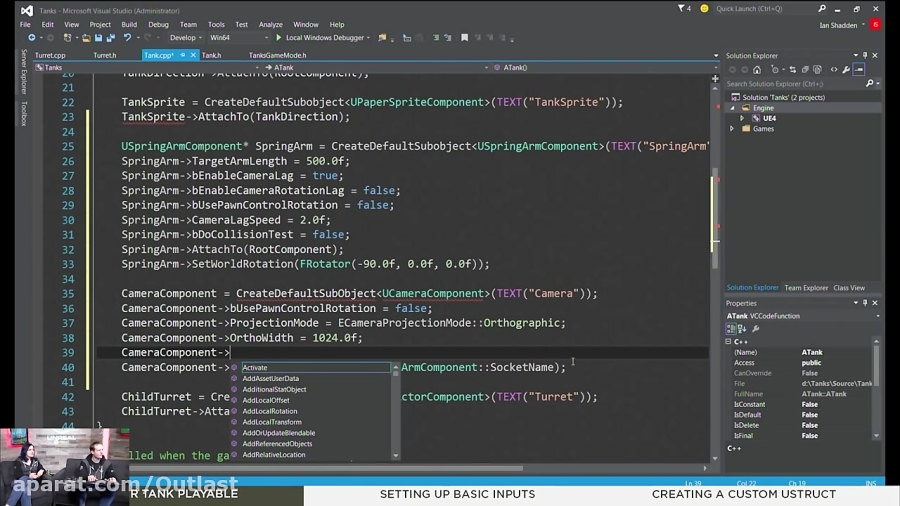Toggle pin on the Tank.cpp tab
Screen dimensions: 900x506
pos(183,56)
